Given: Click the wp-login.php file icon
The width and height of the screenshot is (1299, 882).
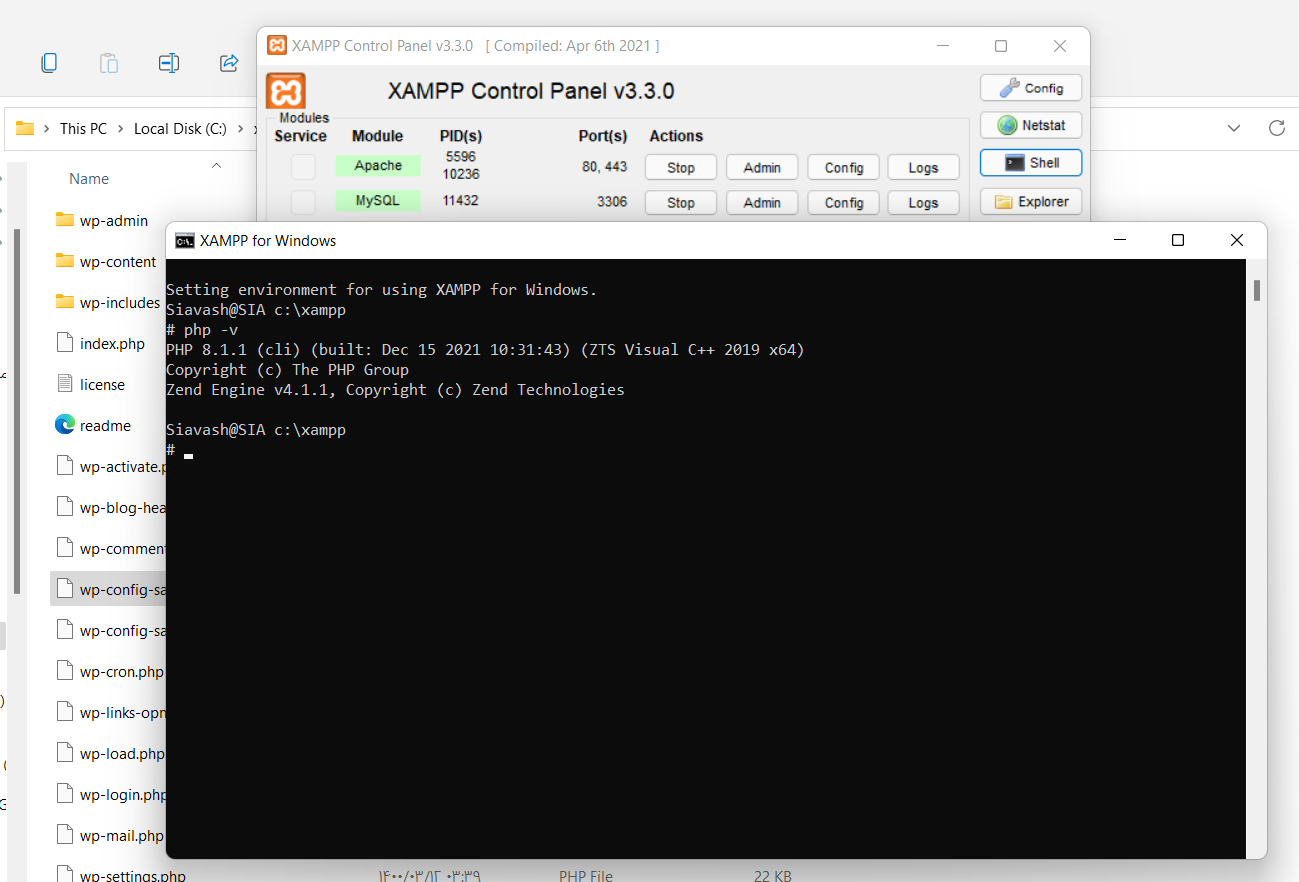Looking at the screenshot, I should click(x=65, y=794).
